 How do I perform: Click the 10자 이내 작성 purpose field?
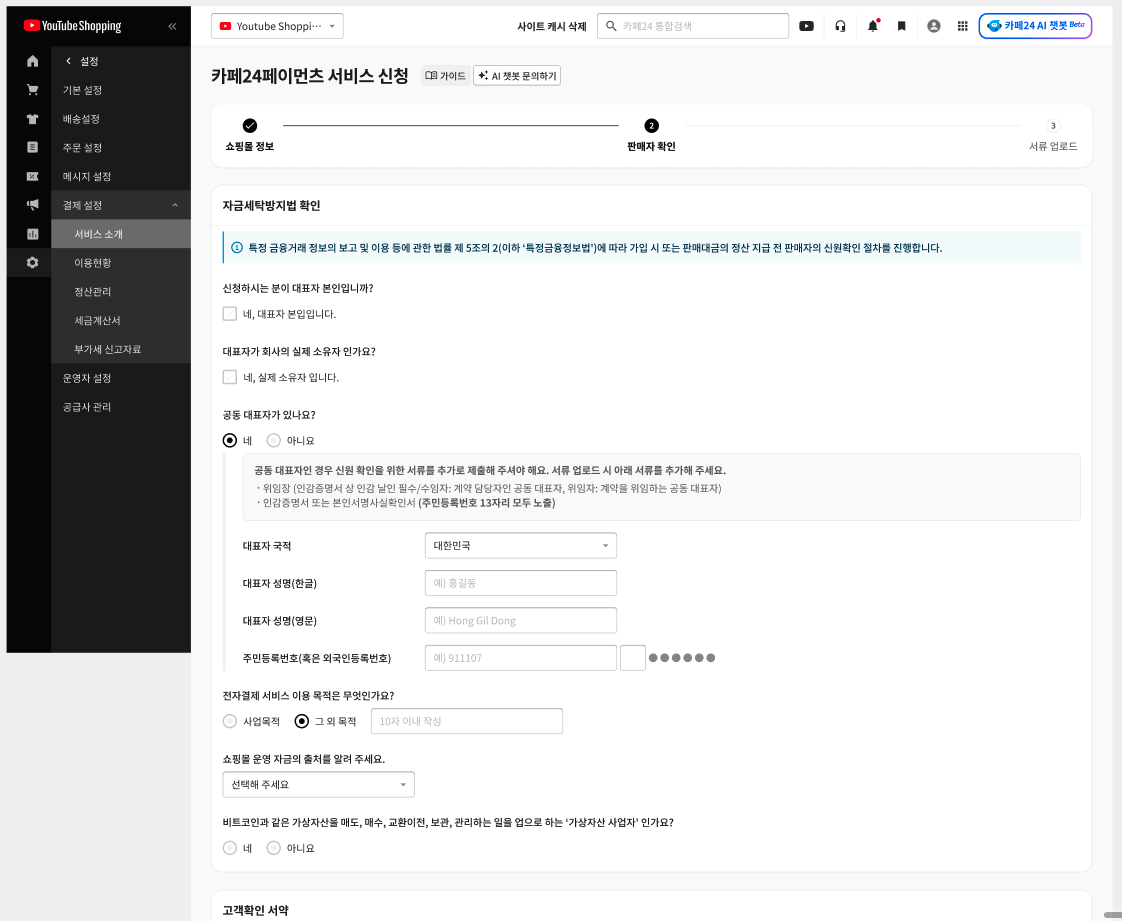467,721
